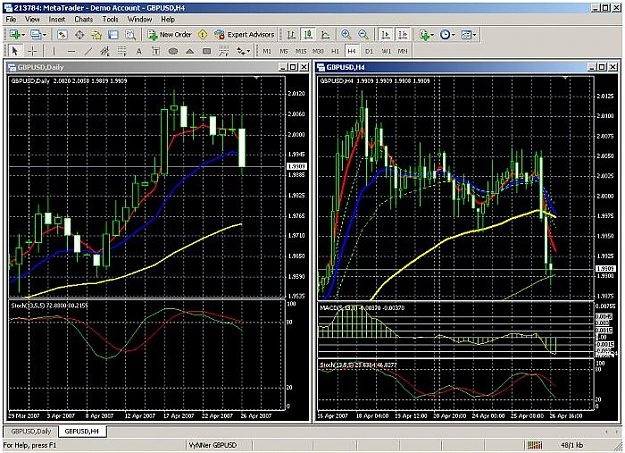The height and width of the screenshot is (453, 625).
Task: Switch timeframe to M30
Action: (318, 51)
